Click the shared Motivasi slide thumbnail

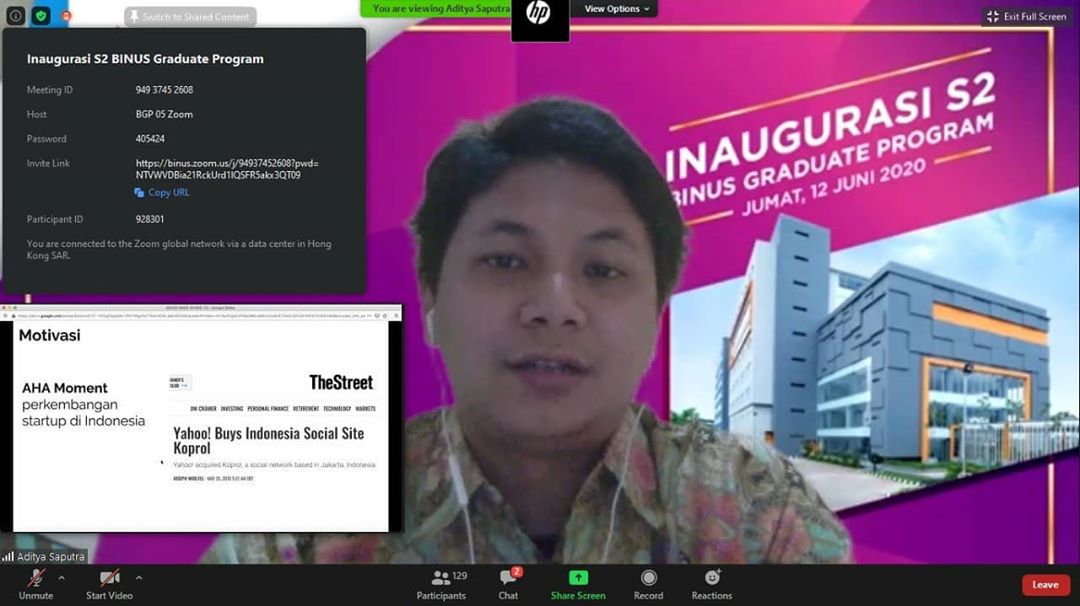coord(201,420)
